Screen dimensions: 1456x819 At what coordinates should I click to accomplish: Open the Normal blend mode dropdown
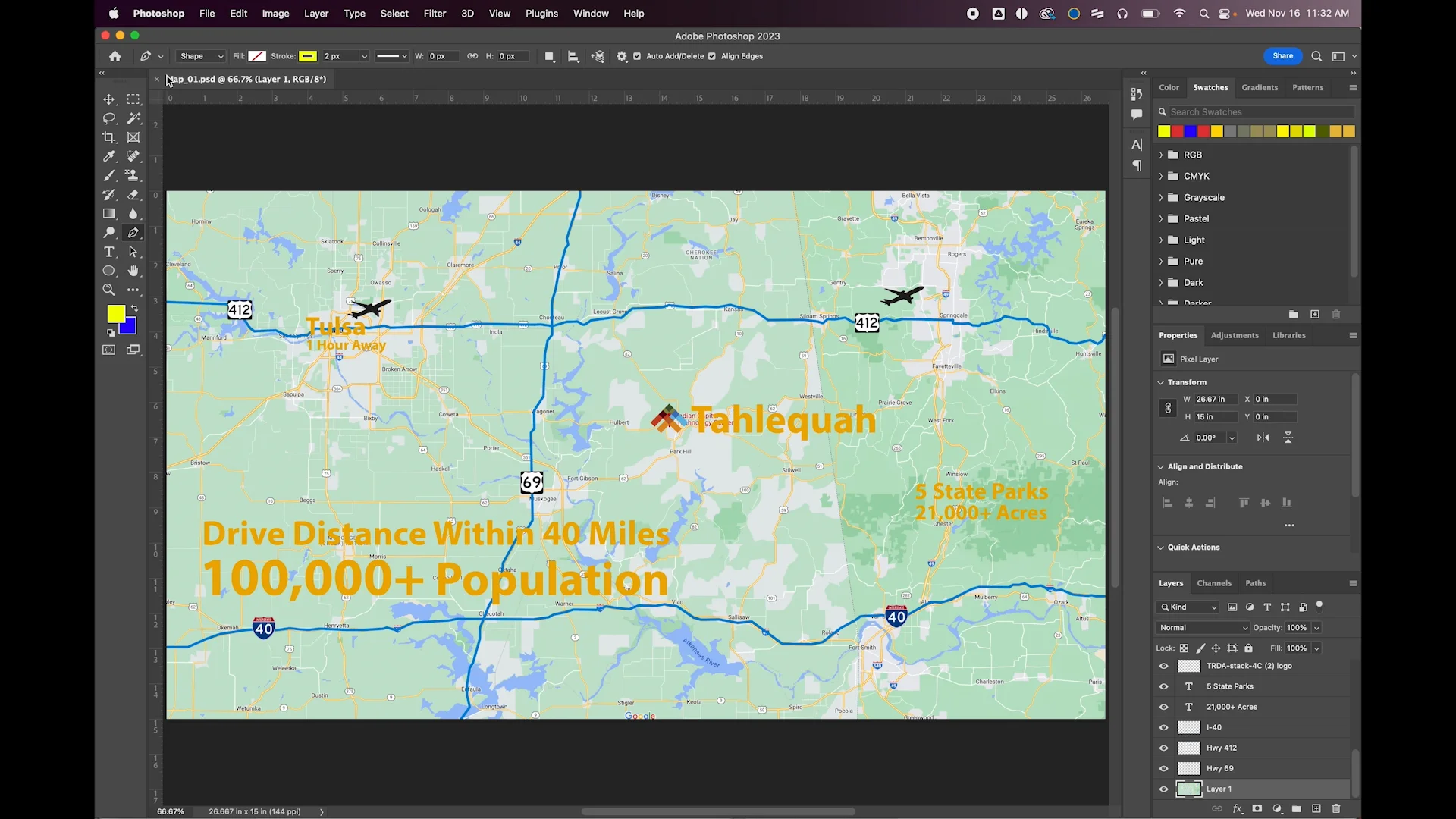(1201, 627)
